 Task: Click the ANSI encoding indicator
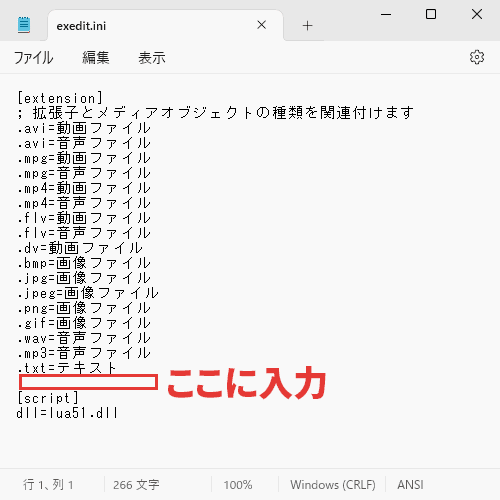[x=410, y=485]
